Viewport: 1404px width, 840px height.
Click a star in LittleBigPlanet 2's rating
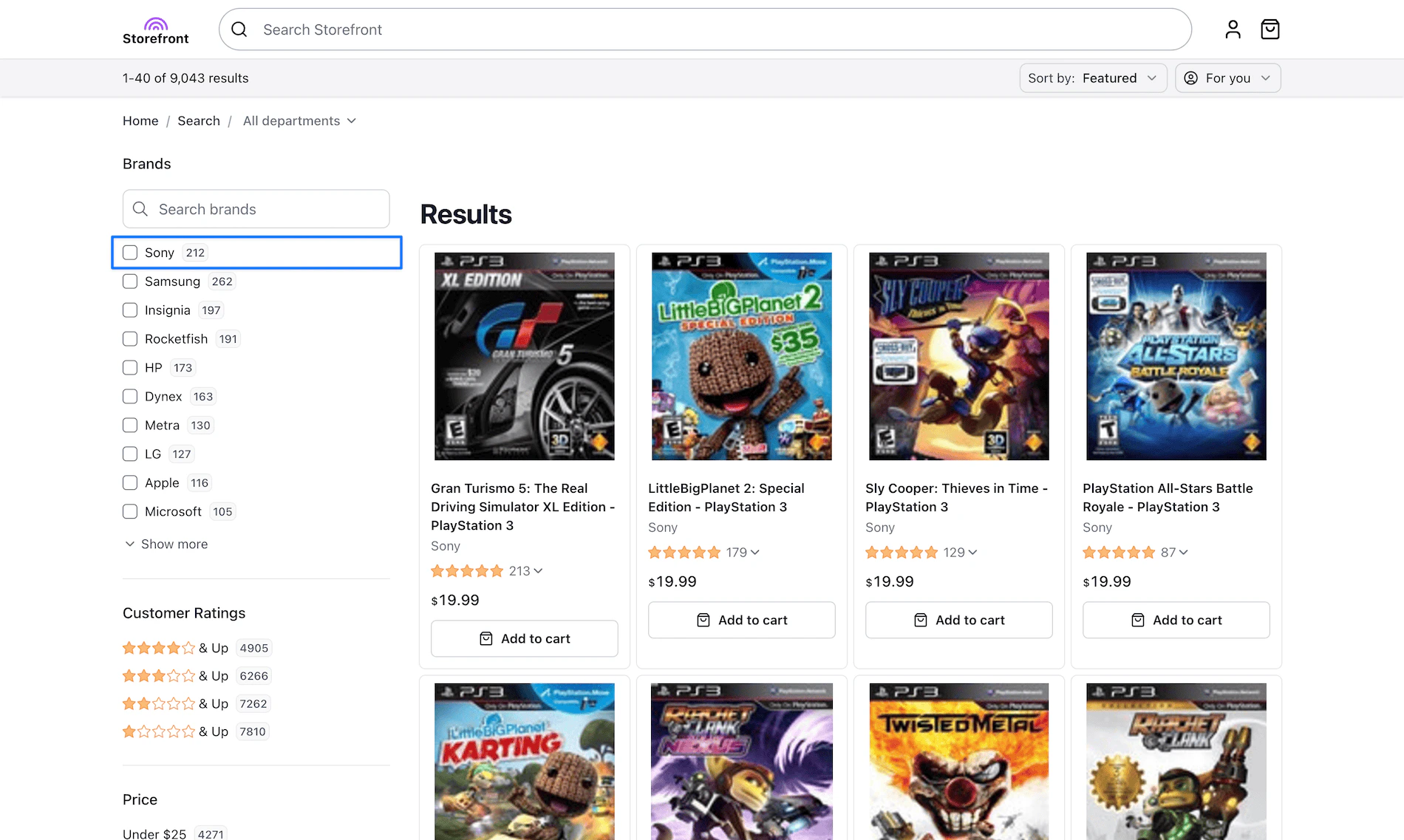(x=686, y=552)
